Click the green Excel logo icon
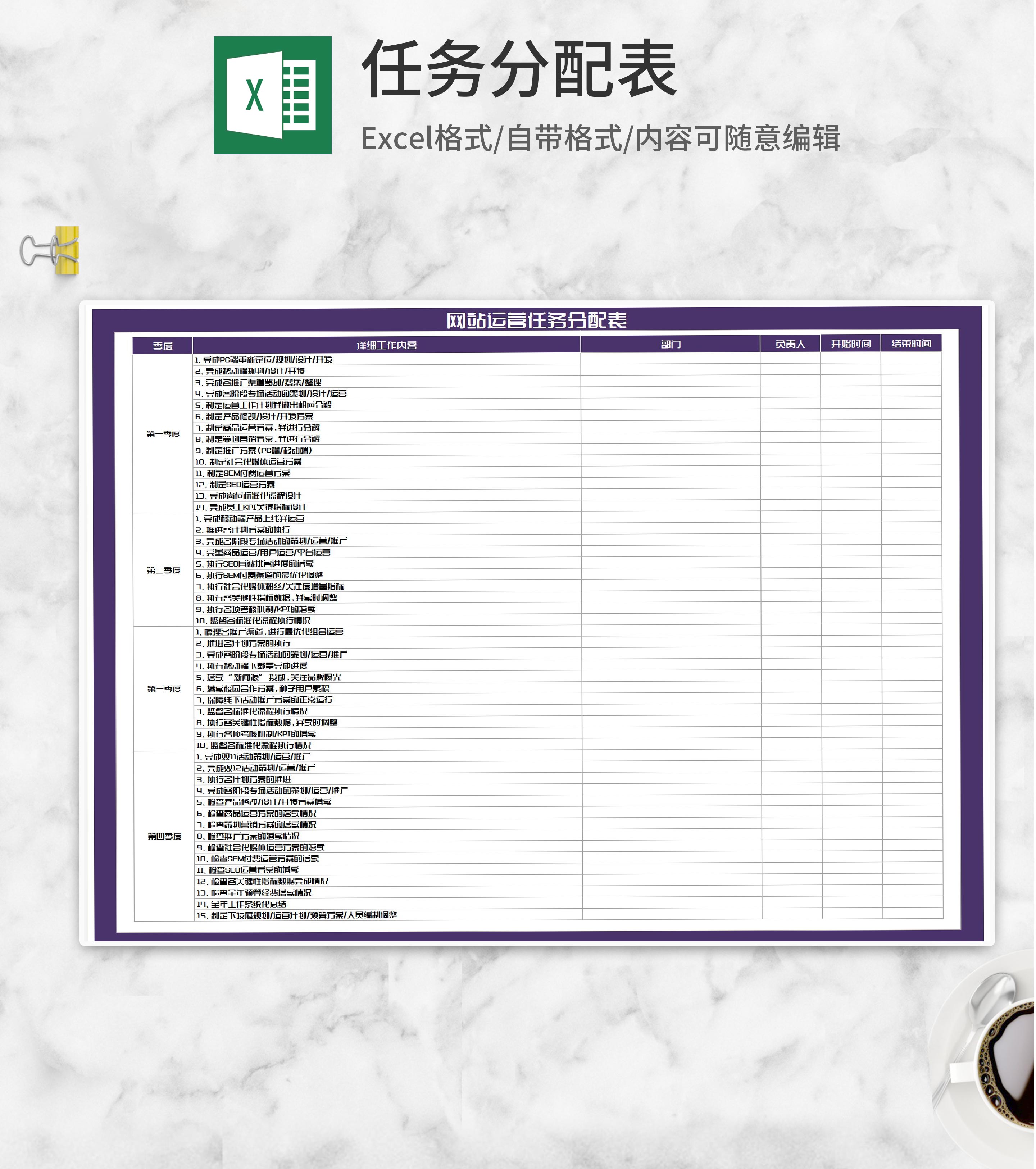1036x1169 pixels. point(273,95)
